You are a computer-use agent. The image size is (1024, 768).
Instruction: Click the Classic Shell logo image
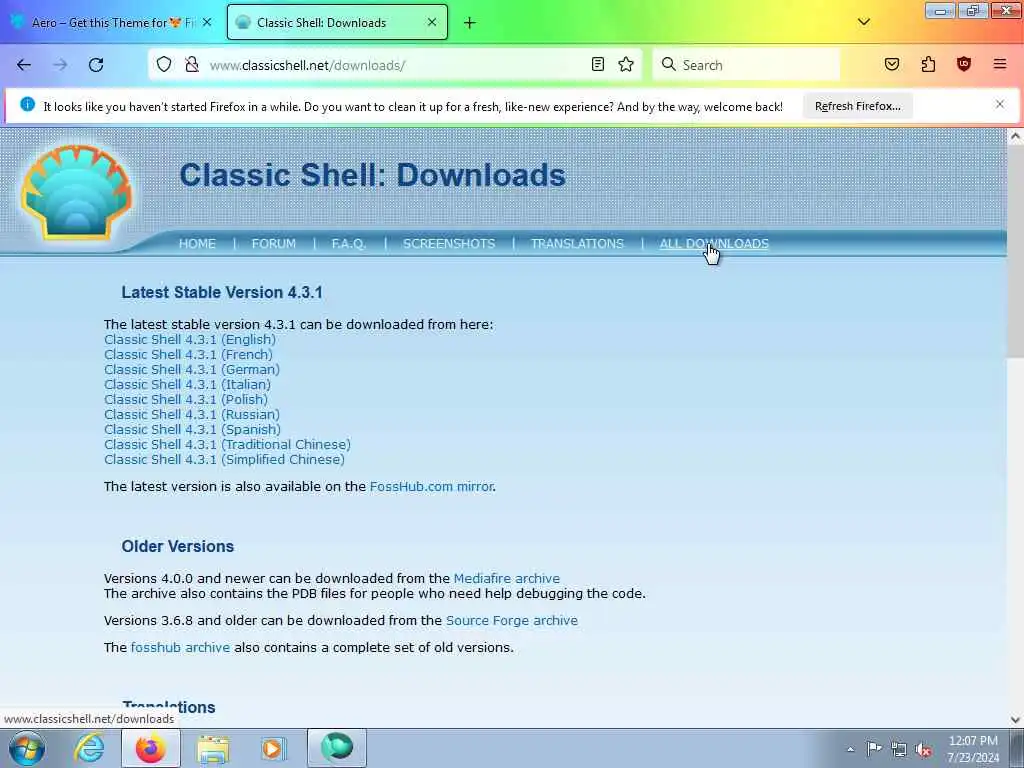pos(76,193)
